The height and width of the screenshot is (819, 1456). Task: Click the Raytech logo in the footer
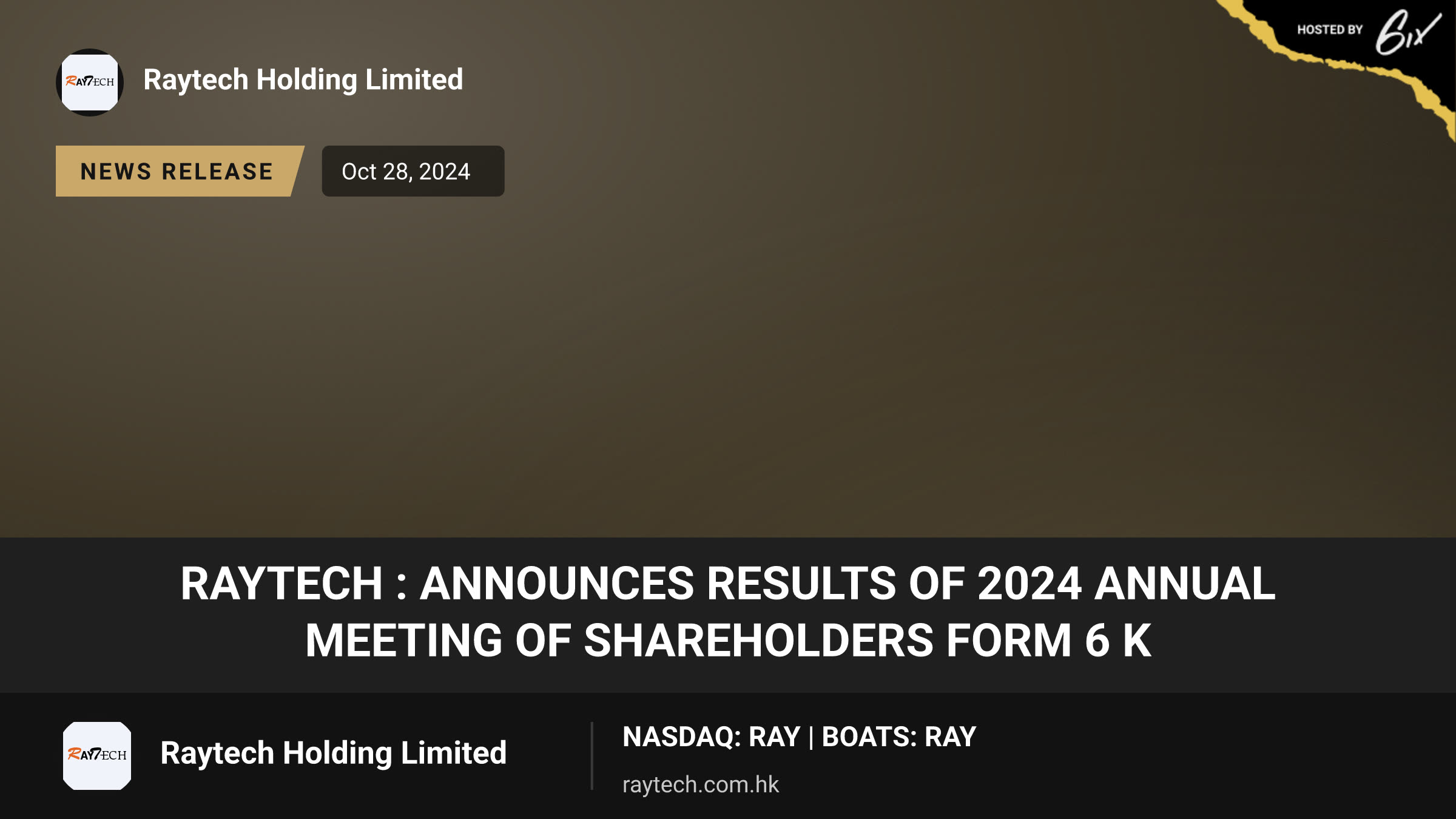click(x=97, y=755)
